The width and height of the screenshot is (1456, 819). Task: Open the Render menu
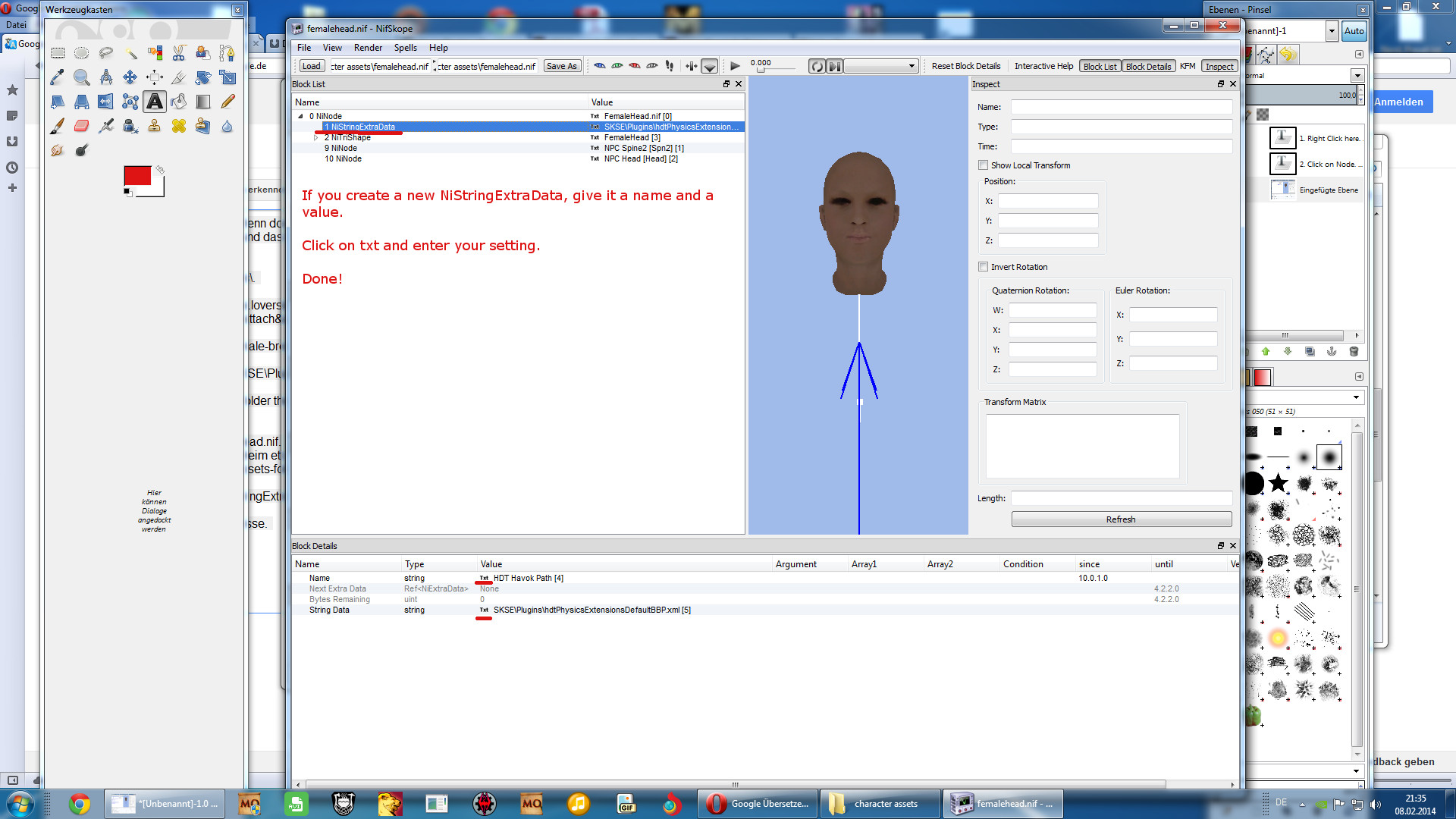click(x=368, y=48)
